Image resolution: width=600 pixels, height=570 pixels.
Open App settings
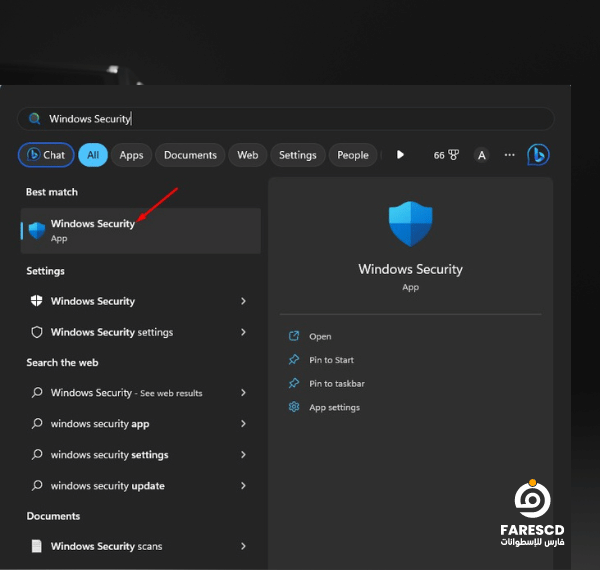pos(334,407)
